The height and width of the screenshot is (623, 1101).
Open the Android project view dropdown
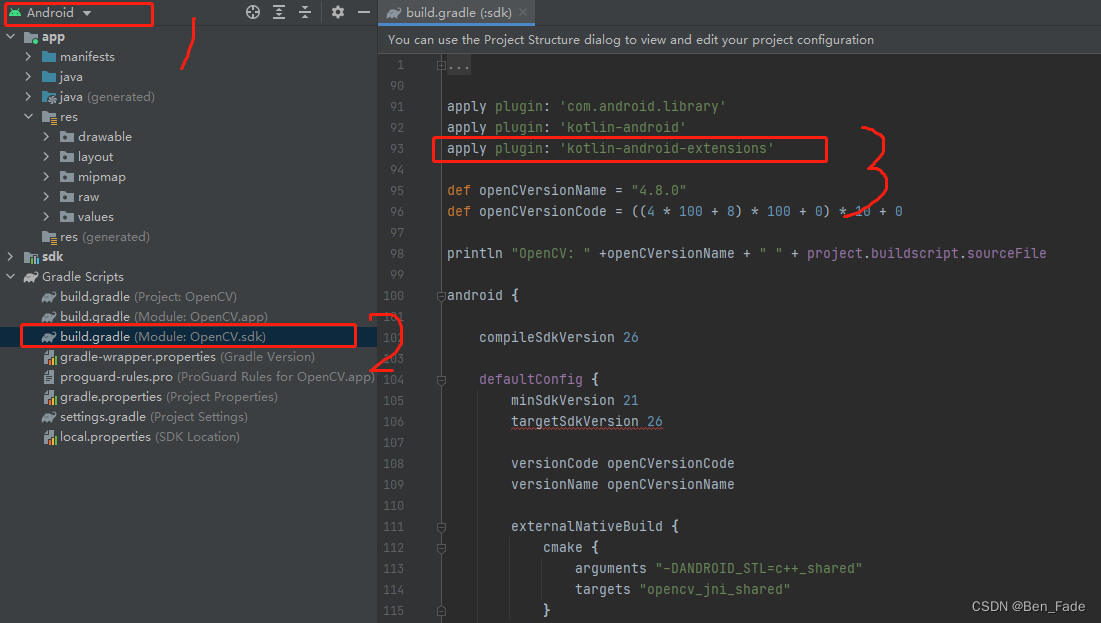point(60,13)
